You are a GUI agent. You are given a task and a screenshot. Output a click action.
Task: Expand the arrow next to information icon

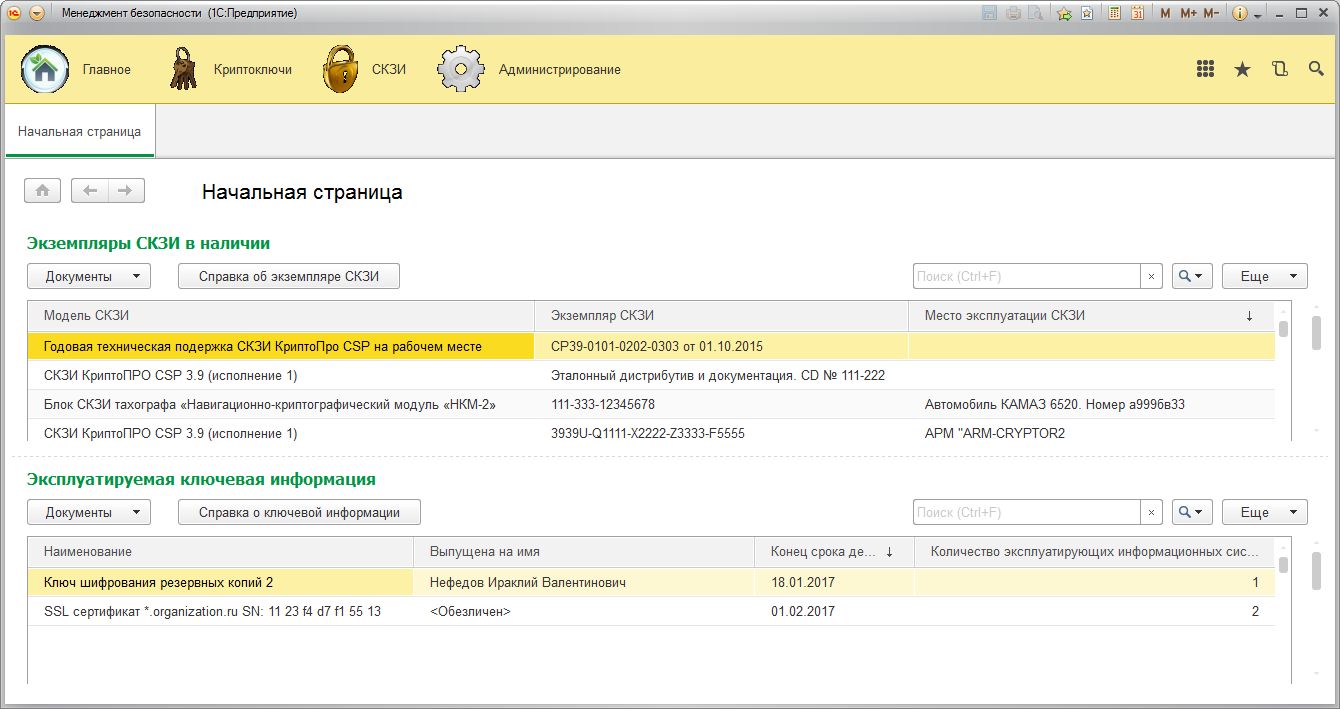click(1257, 14)
